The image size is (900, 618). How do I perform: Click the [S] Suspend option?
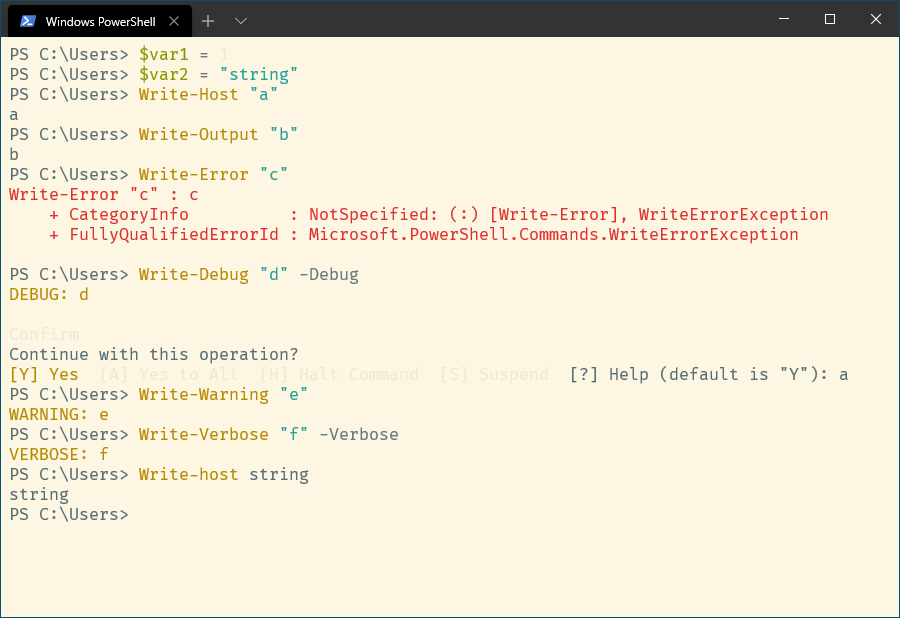[x=494, y=375]
